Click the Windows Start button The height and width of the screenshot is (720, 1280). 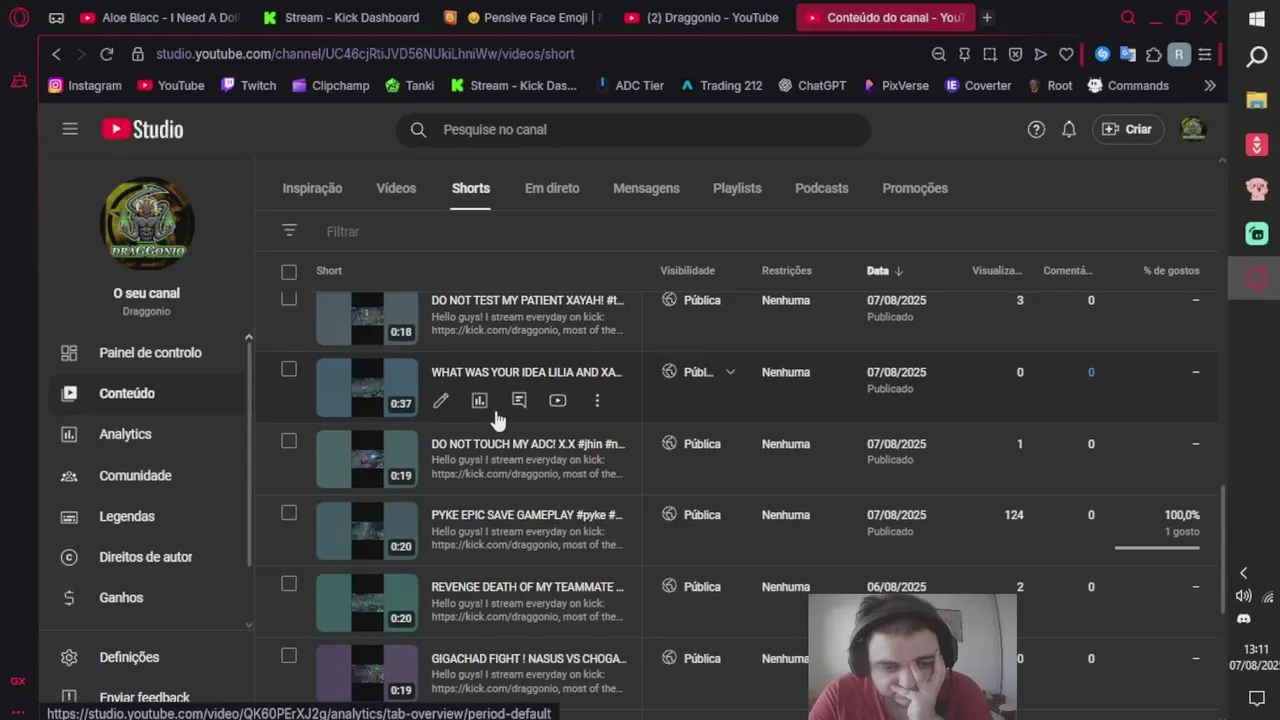coord(1257,19)
